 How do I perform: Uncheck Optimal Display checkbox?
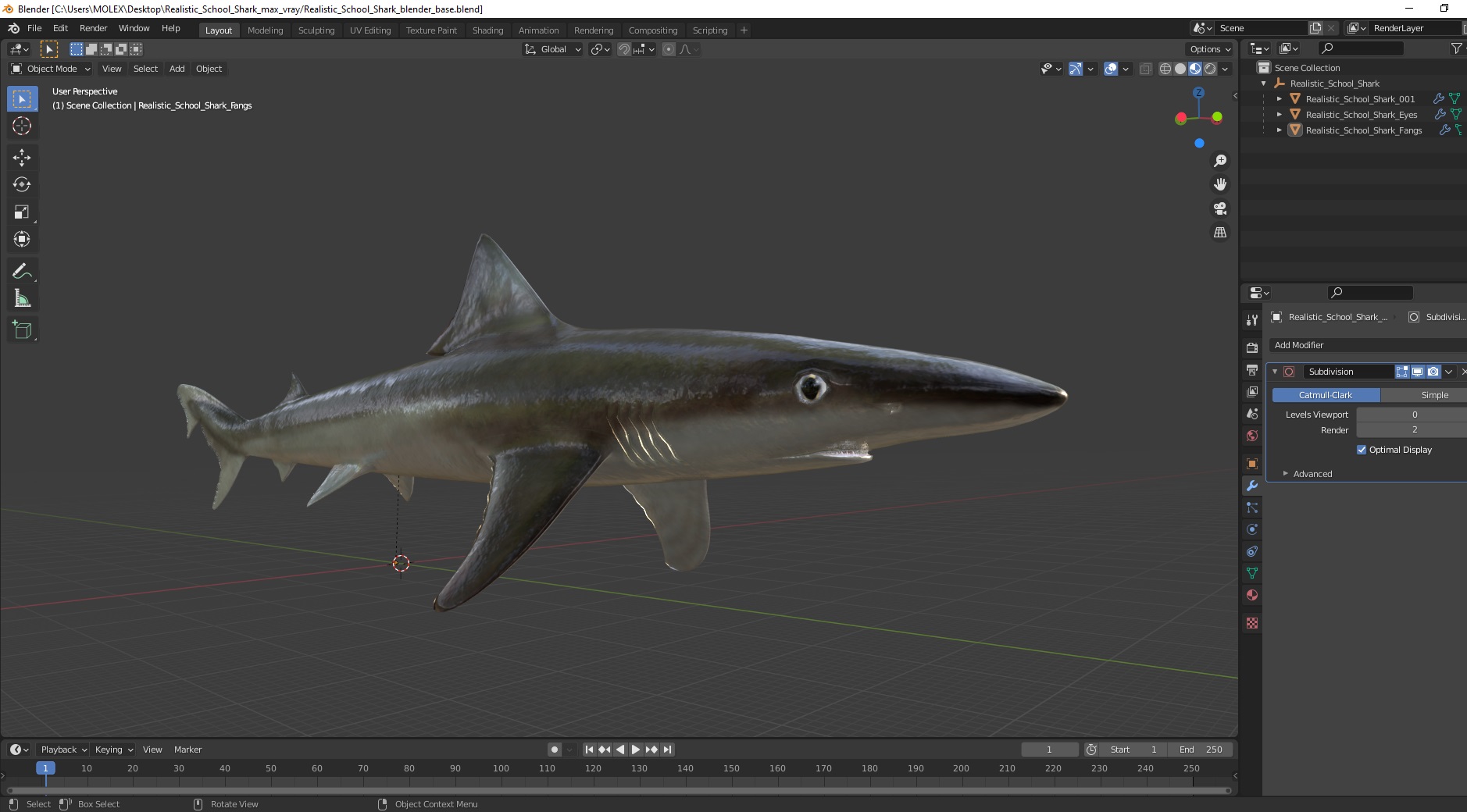click(x=1362, y=450)
